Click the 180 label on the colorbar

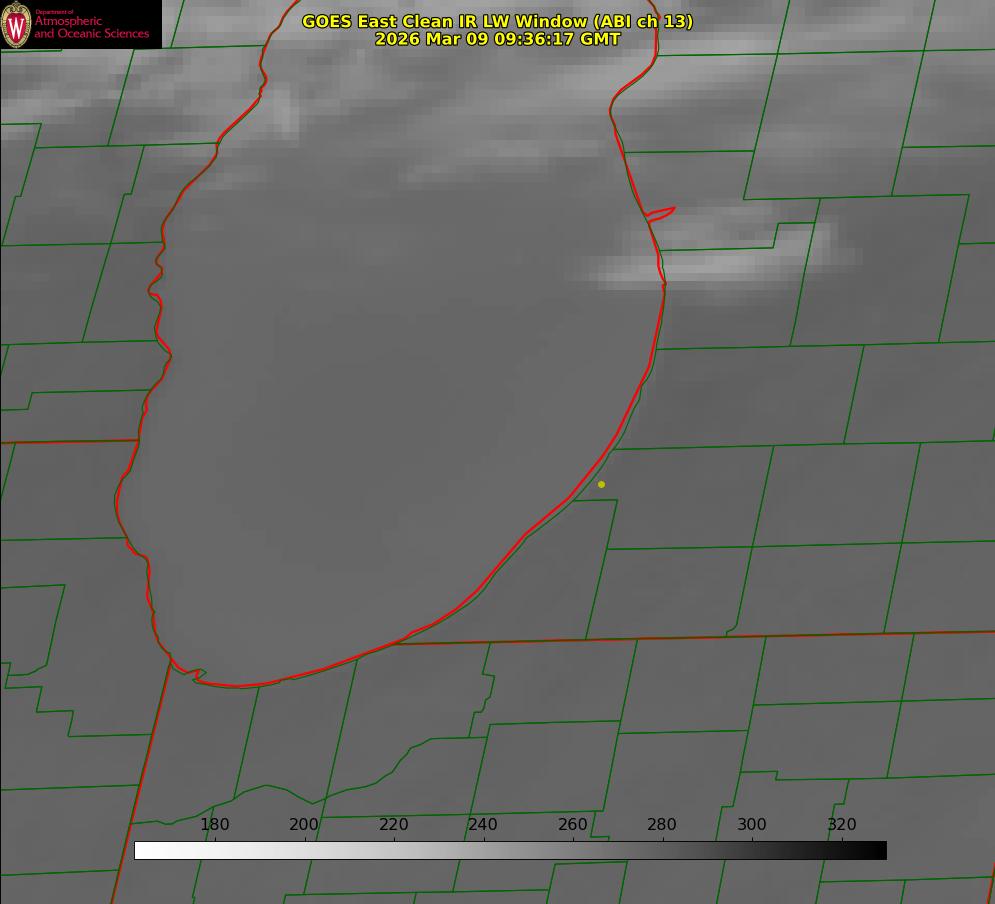click(x=215, y=825)
